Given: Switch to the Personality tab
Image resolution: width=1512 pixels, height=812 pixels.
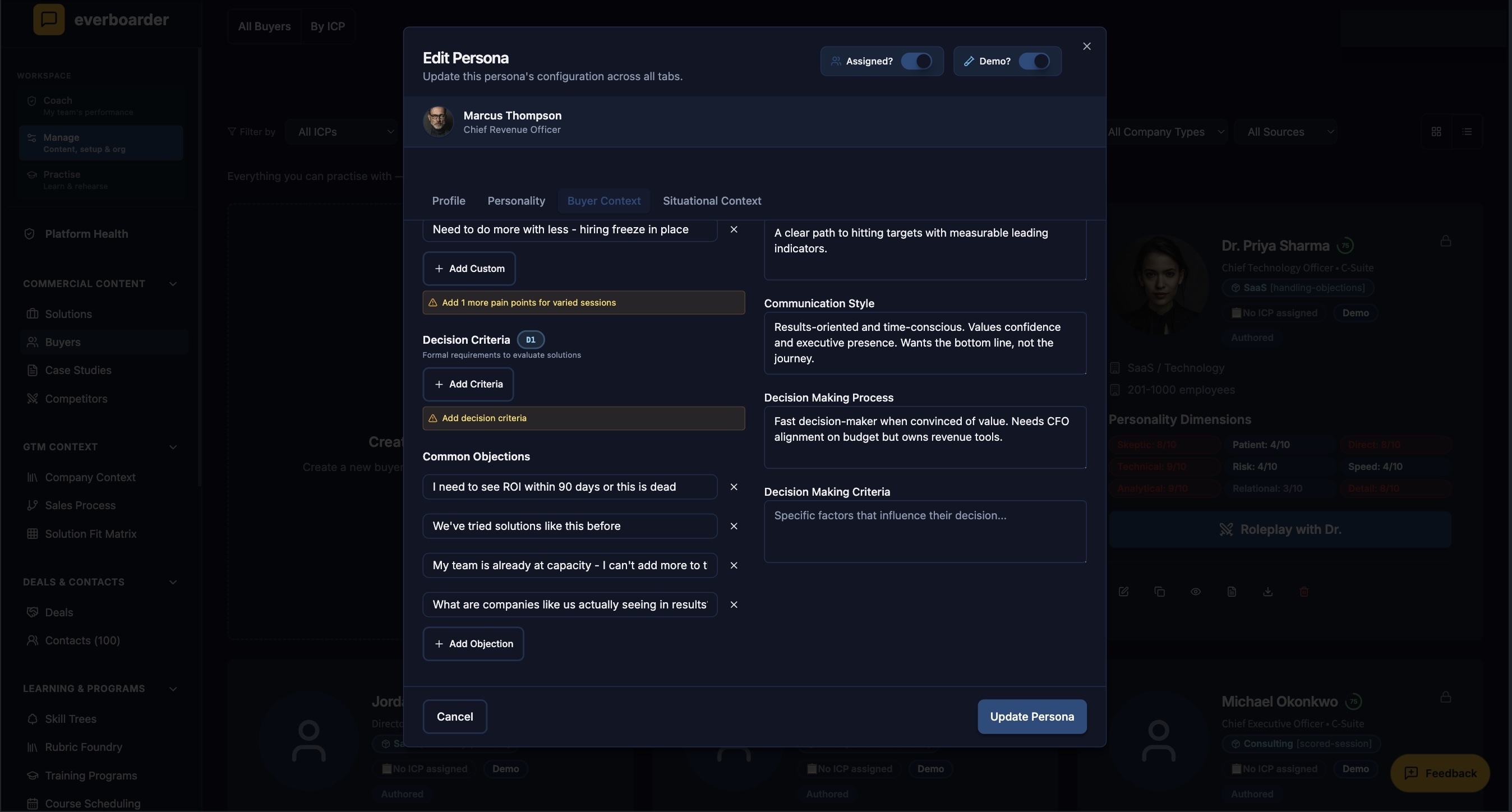Looking at the screenshot, I should (x=516, y=201).
